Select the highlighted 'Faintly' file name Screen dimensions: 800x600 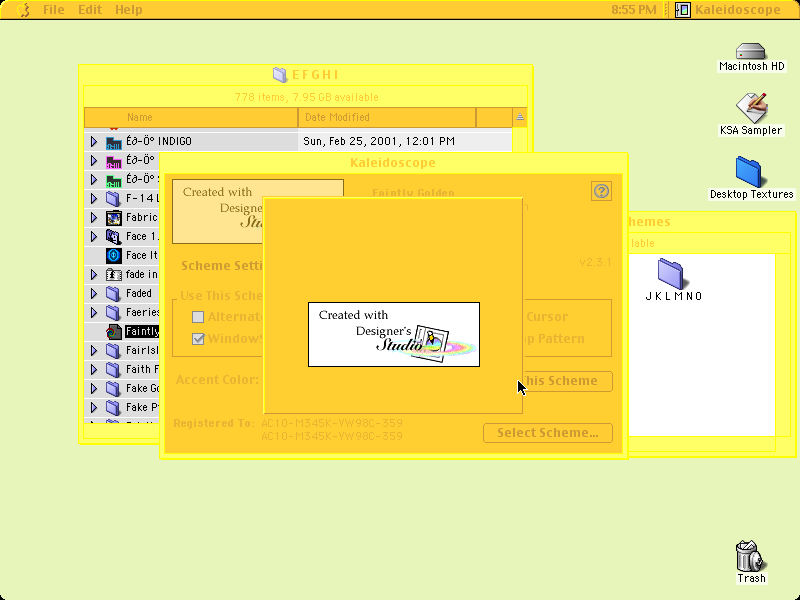142,331
